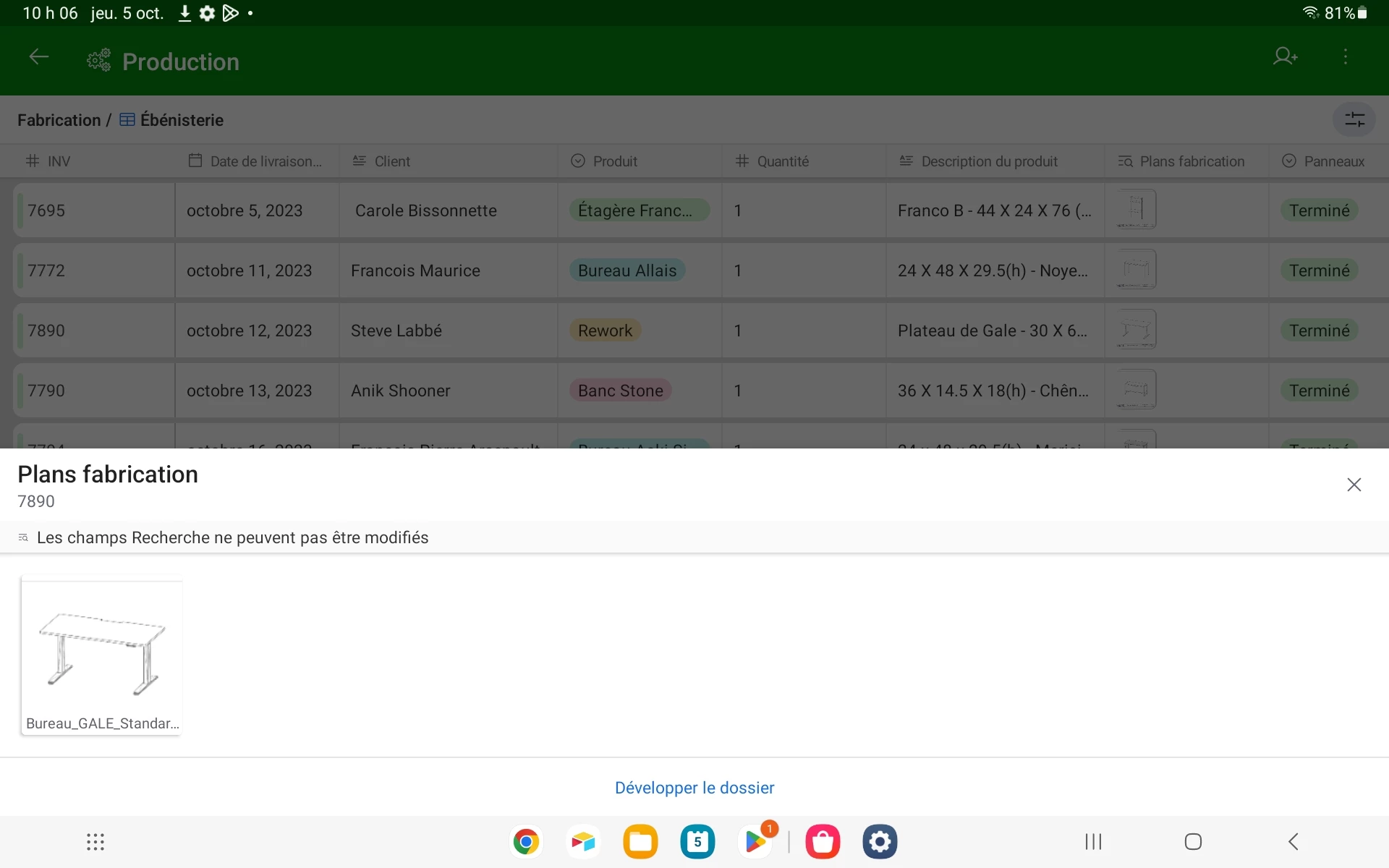Tap the Rework product tag
Screen dimensions: 1389x868
click(x=605, y=331)
